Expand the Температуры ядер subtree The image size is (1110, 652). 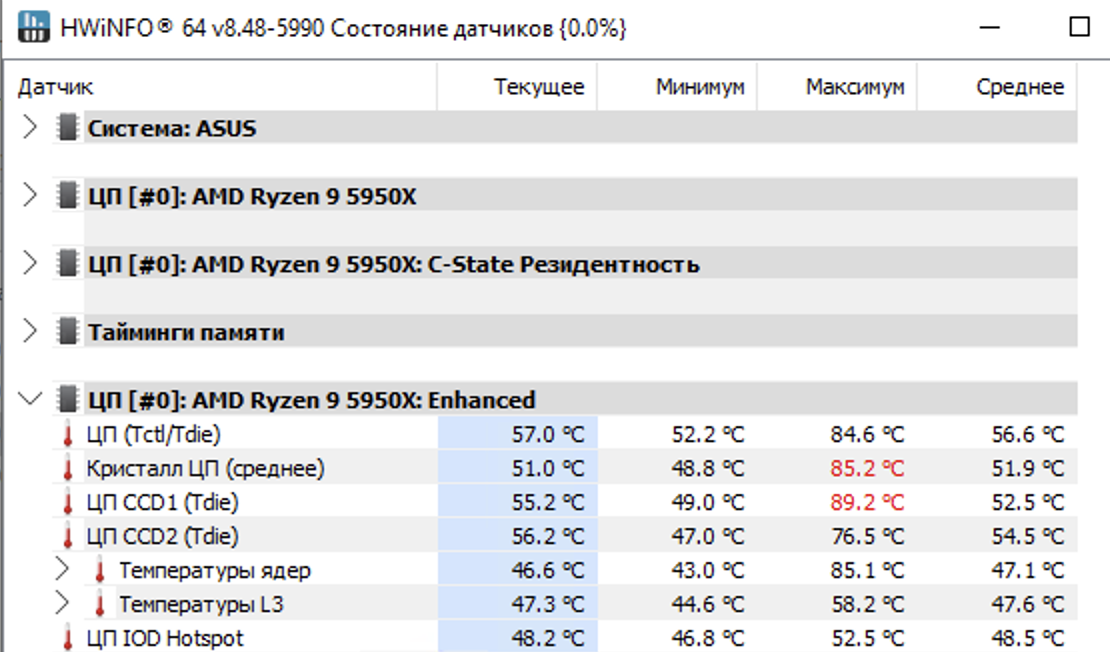pyautogui.click(x=62, y=569)
